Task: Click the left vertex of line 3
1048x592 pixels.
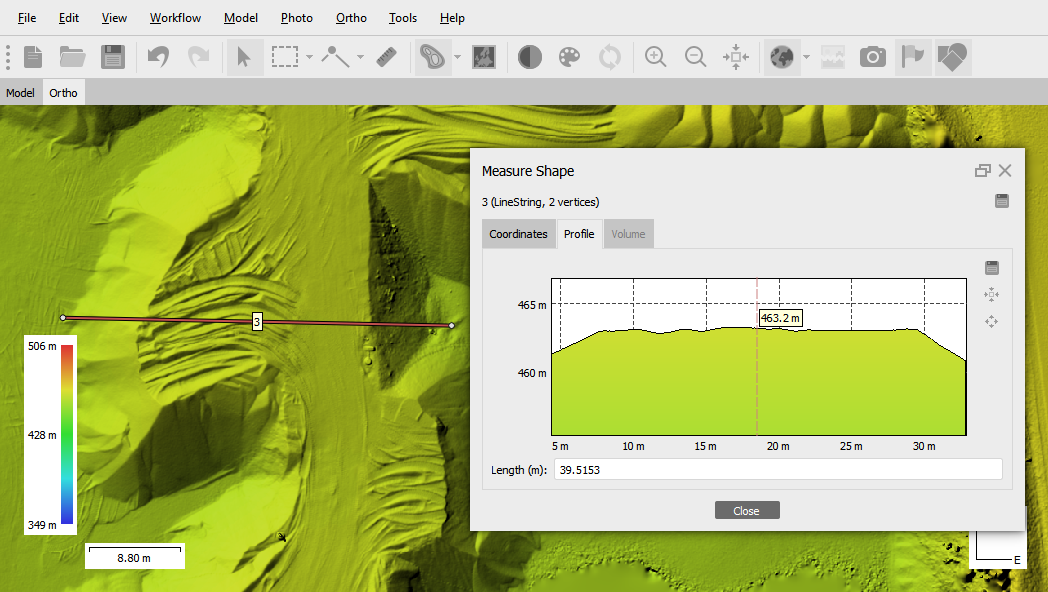Action: pos(63,318)
